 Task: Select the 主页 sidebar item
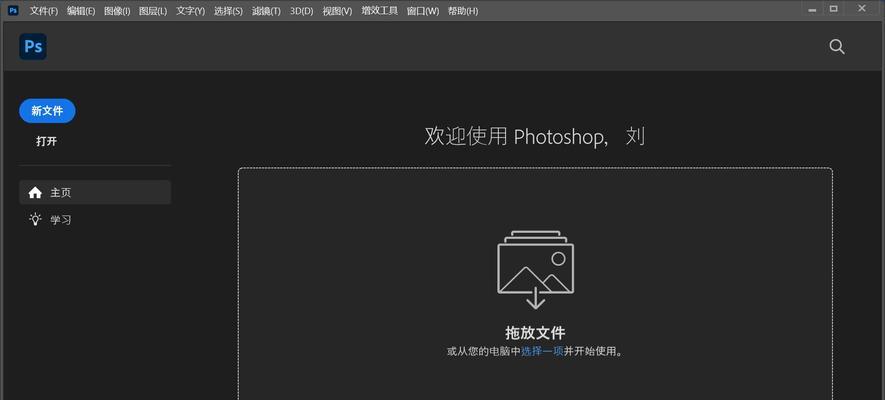pos(95,192)
